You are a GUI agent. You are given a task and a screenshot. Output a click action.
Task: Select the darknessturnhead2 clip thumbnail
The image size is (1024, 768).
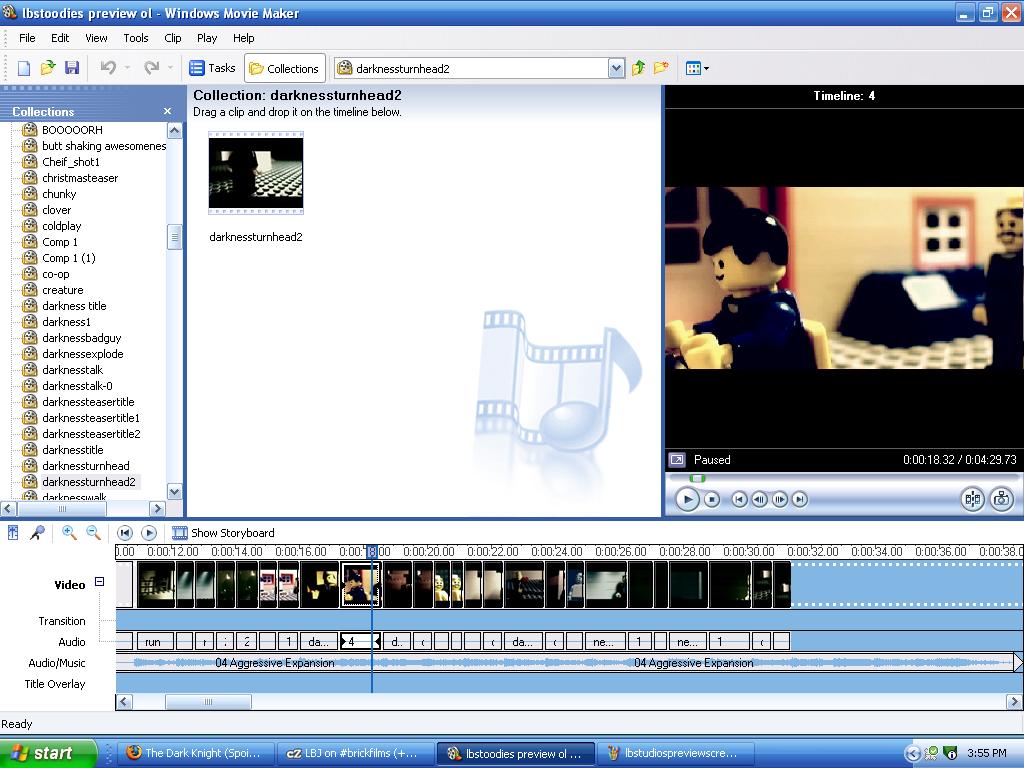[x=255, y=173]
